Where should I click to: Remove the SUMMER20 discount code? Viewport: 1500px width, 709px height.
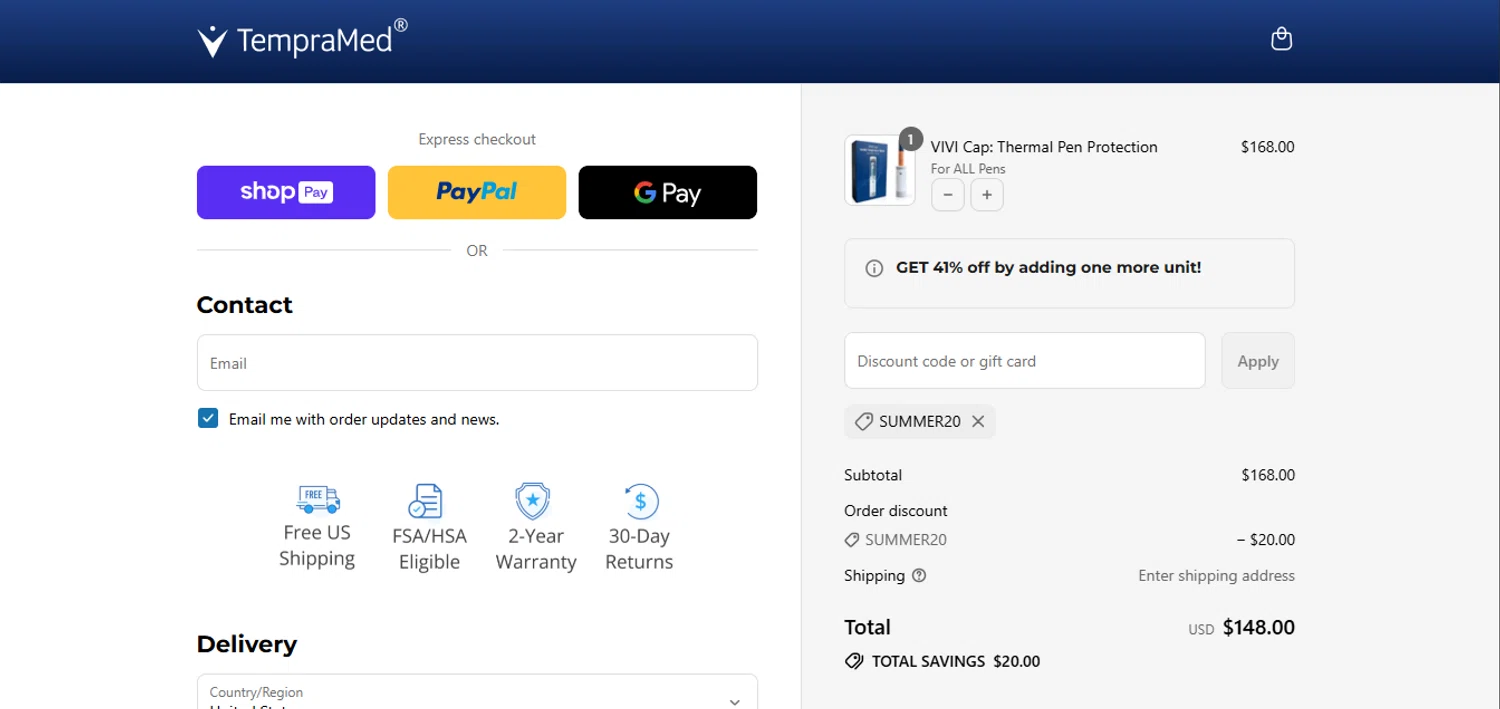click(x=978, y=421)
